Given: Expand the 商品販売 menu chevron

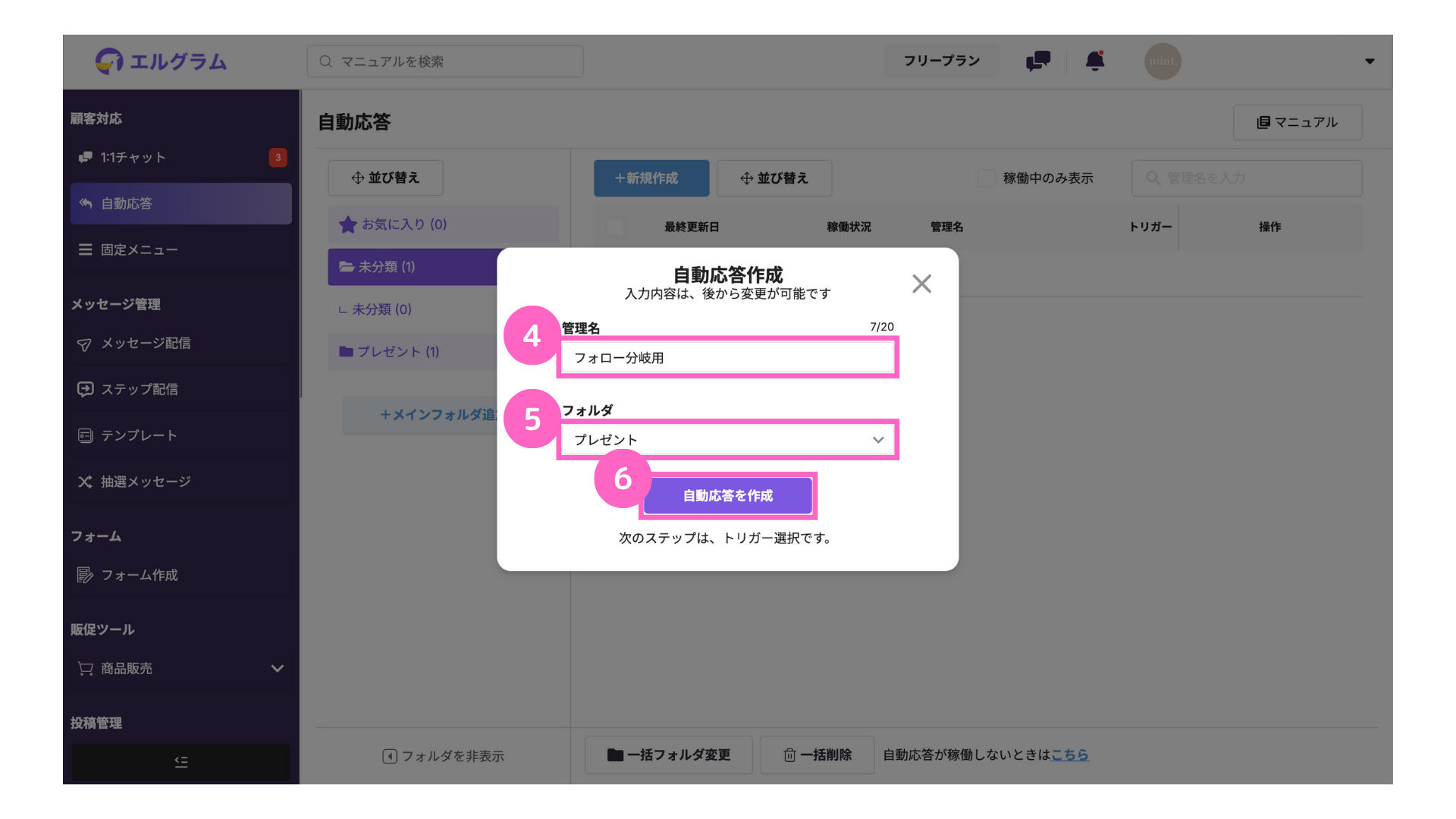Looking at the screenshot, I should (x=278, y=668).
